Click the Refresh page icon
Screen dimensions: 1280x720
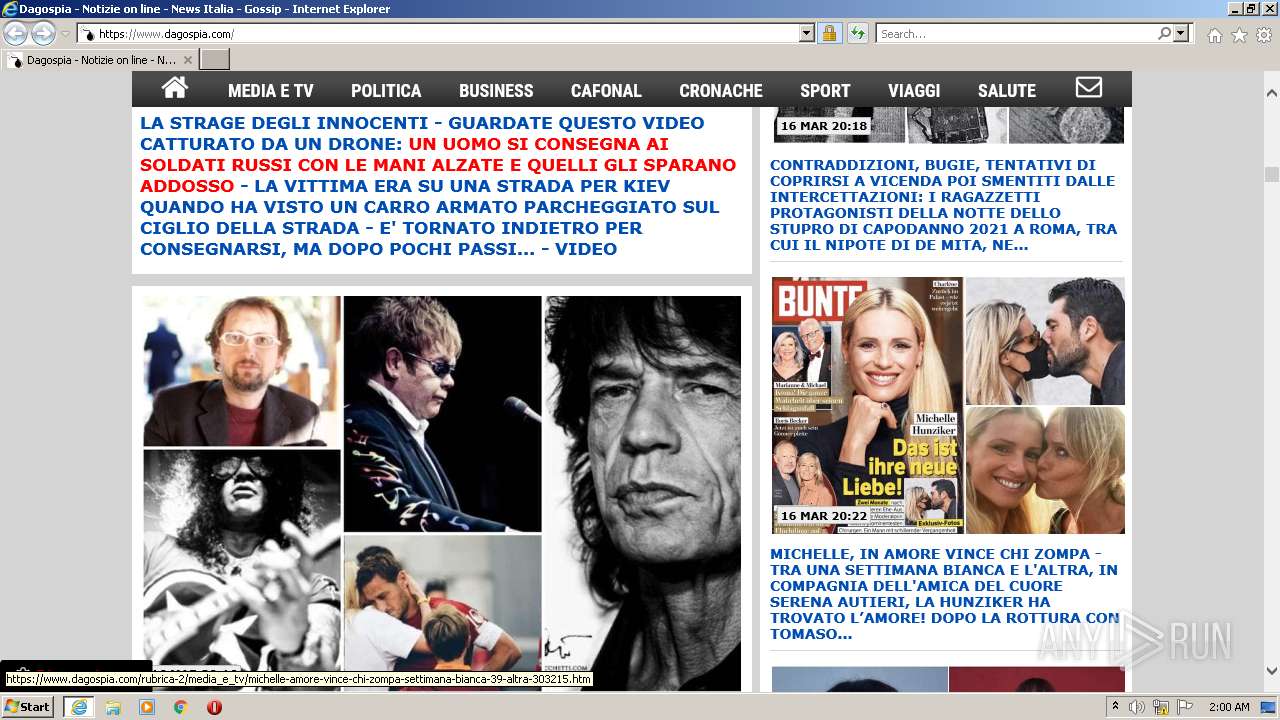857,34
